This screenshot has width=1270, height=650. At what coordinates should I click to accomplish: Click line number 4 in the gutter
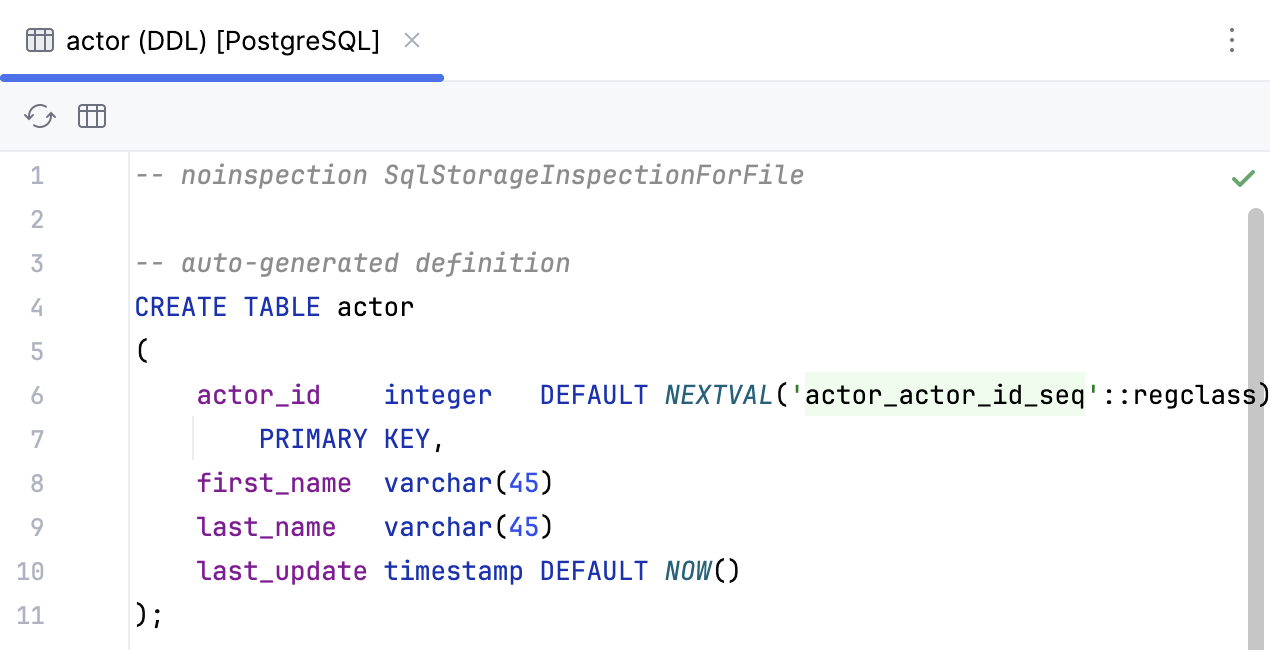(x=37, y=307)
